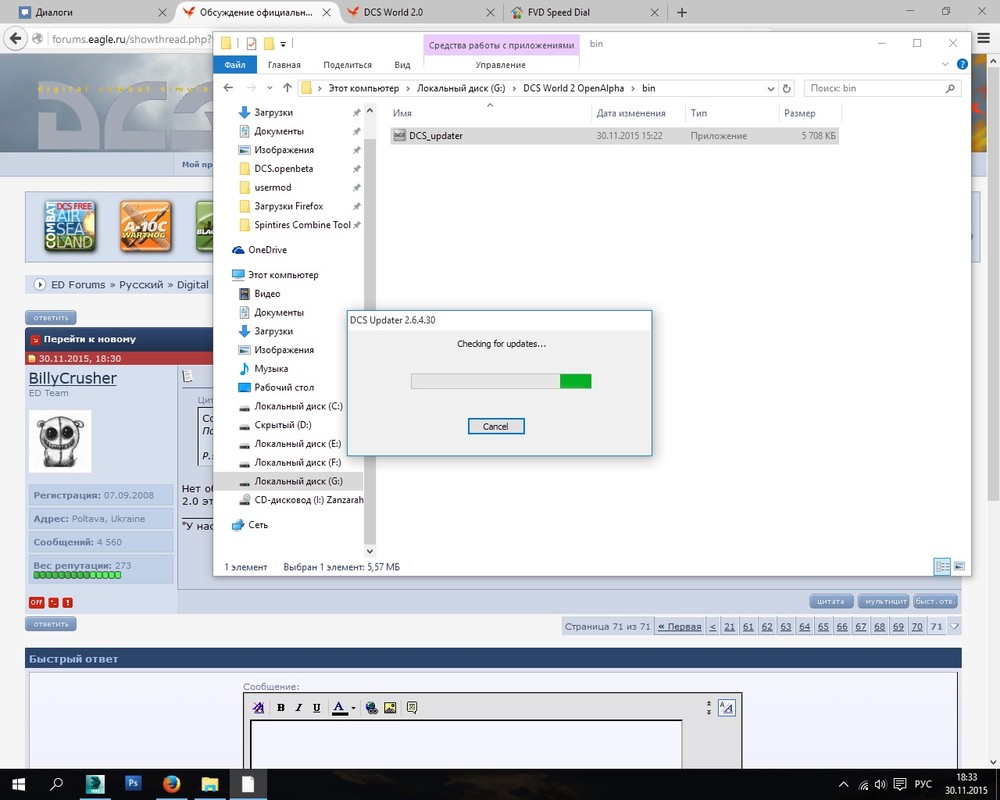Go up one folder level in Explorer
The height and width of the screenshot is (800, 1000).
tap(287, 88)
